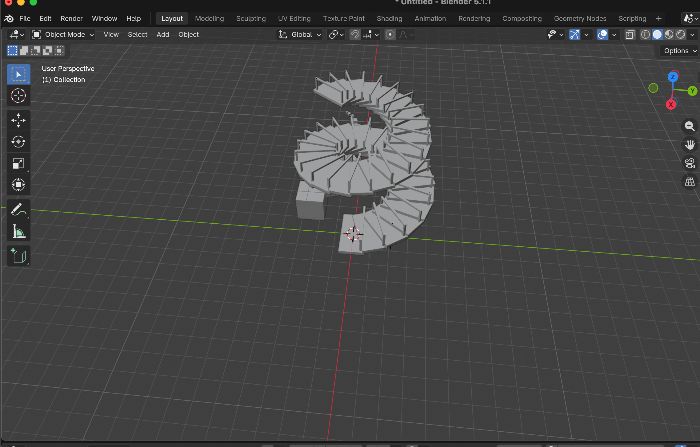Click the 3D cursor on the staircase

353,234
